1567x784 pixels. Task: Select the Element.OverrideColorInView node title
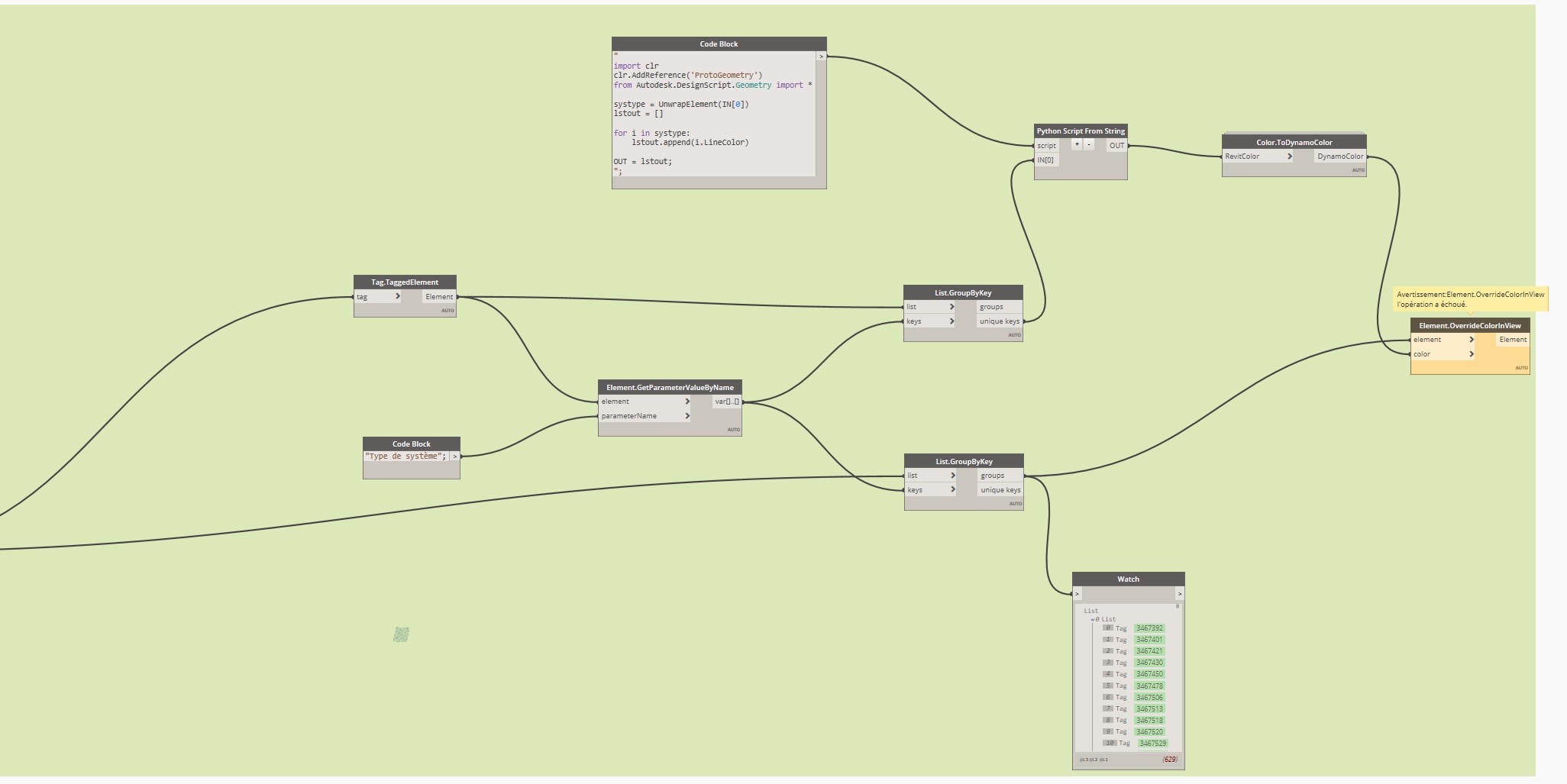pos(1469,326)
